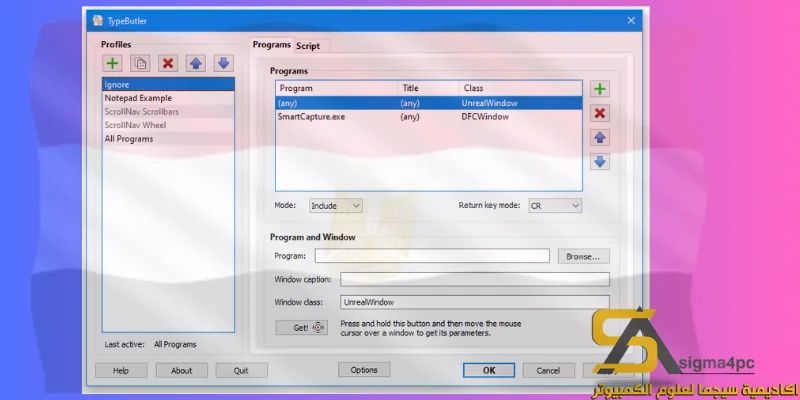Sort by Title column header
This screenshot has height=400, width=800.
click(429, 88)
